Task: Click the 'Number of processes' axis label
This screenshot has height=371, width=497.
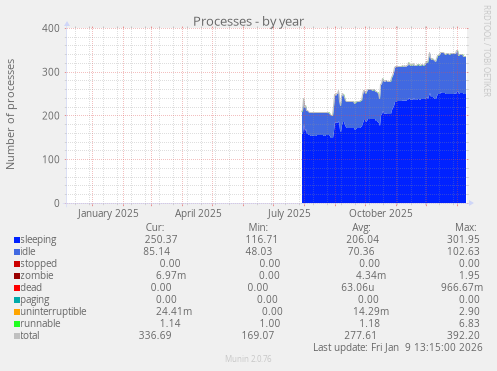Action: (x=10, y=114)
